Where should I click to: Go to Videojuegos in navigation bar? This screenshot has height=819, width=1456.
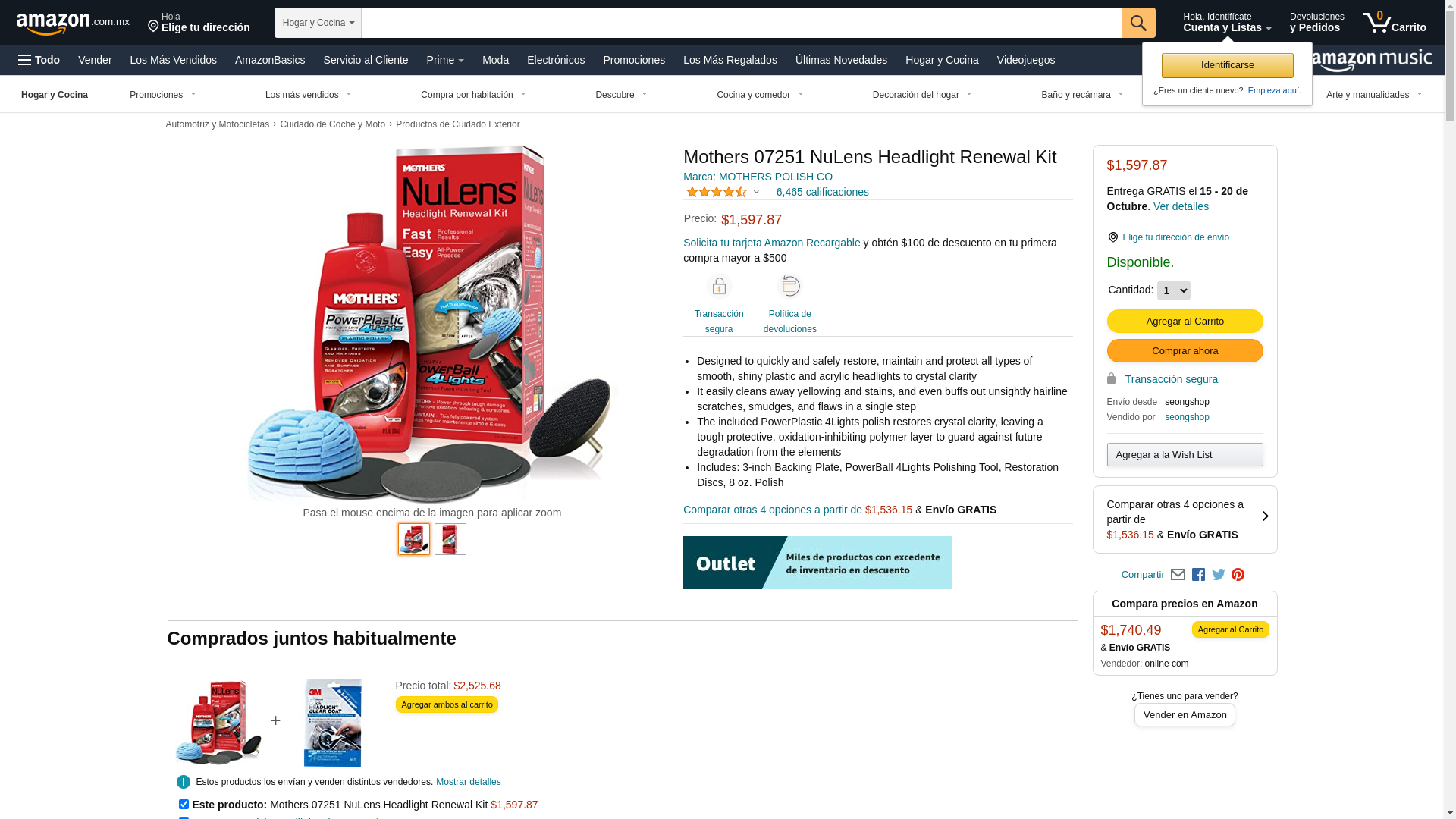click(x=1025, y=60)
